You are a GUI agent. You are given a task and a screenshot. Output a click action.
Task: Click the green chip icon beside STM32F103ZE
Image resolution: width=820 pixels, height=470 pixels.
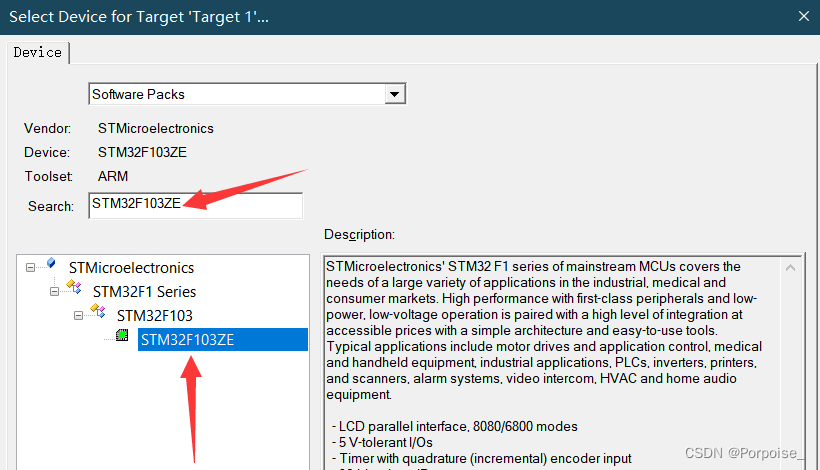click(122, 335)
